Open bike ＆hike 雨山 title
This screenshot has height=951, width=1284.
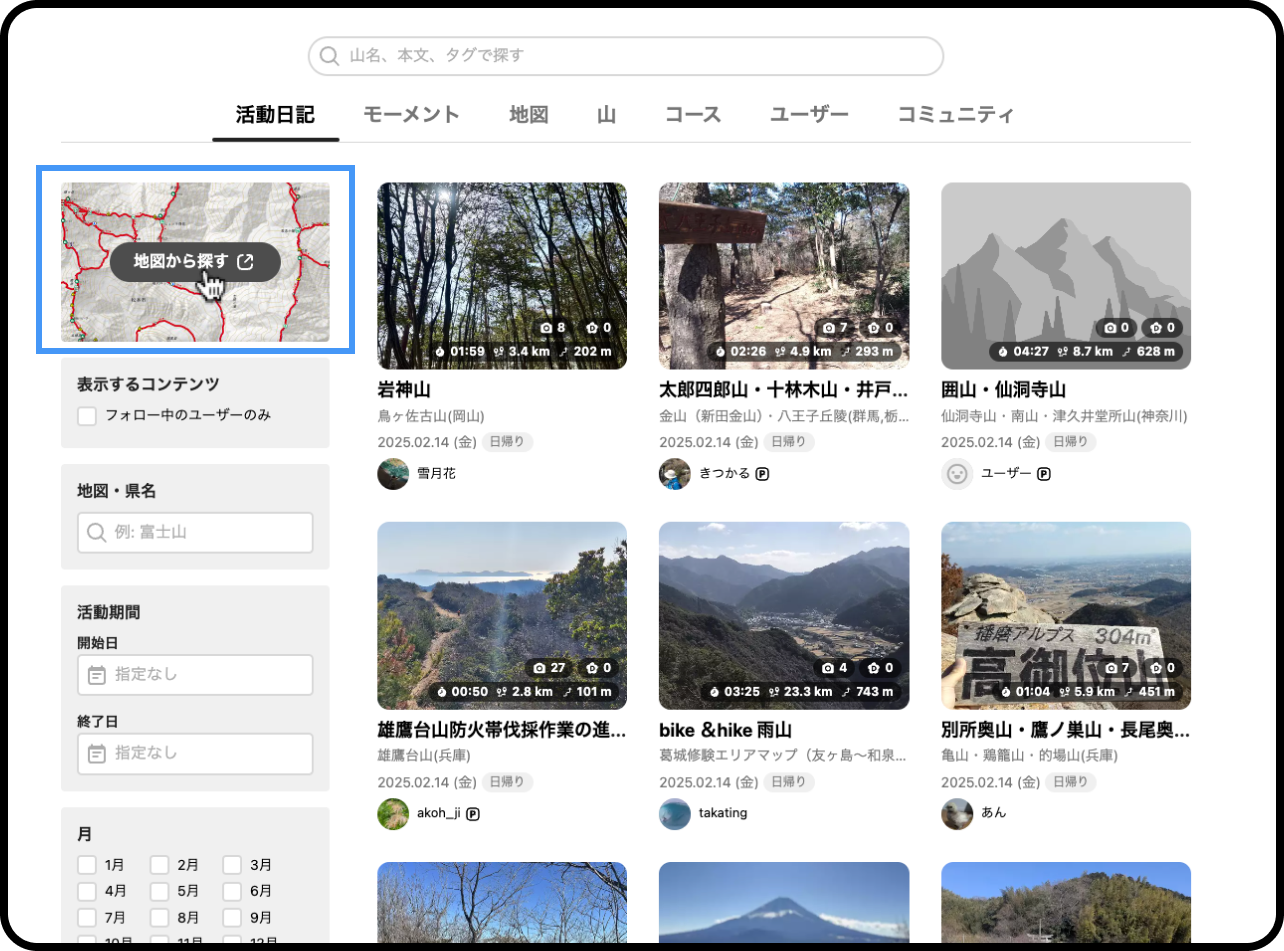point(726,731)
